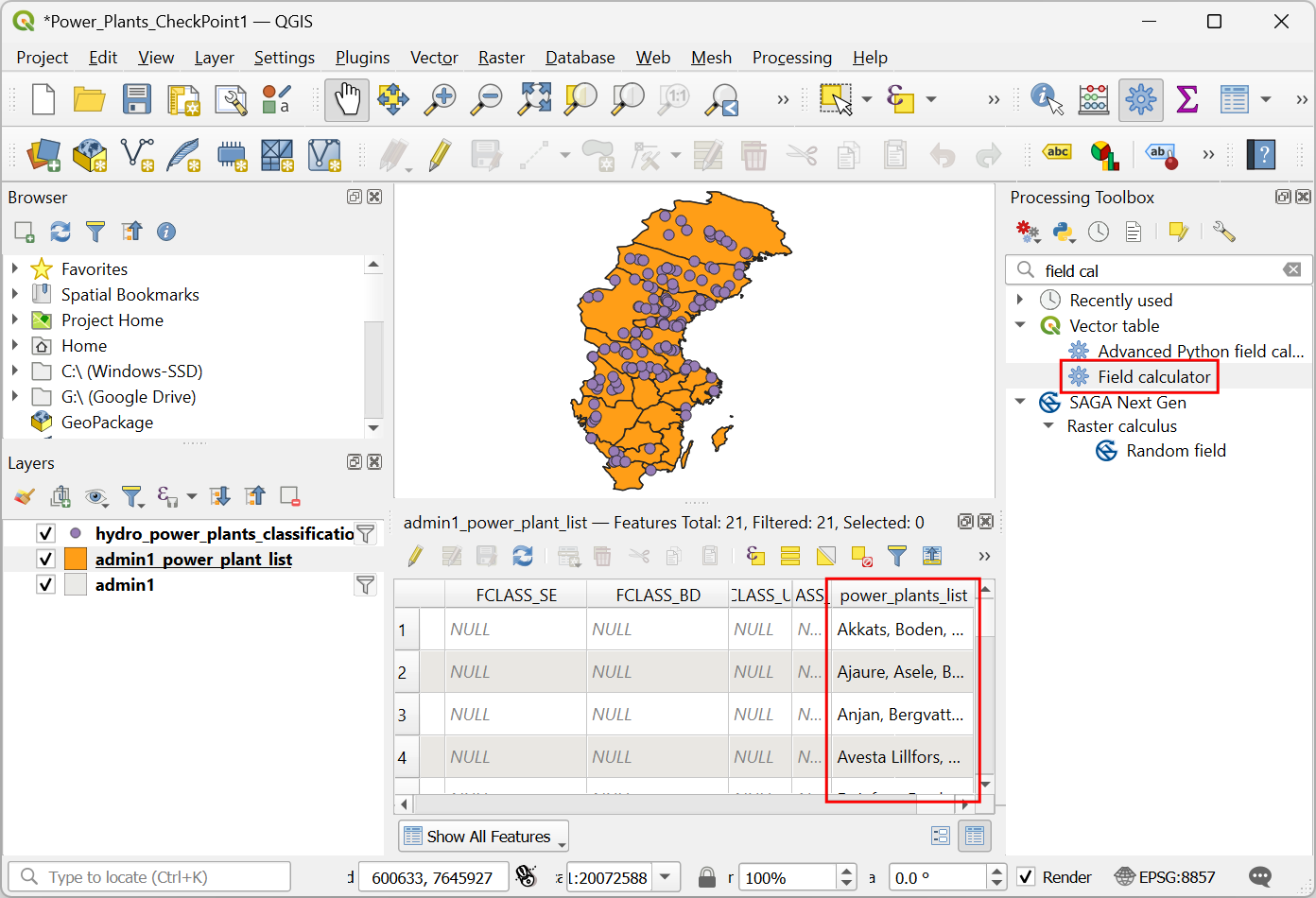Open the scale dropdown arrow
The height and width of the screenshot is (898, 1316).
[667, 877]
